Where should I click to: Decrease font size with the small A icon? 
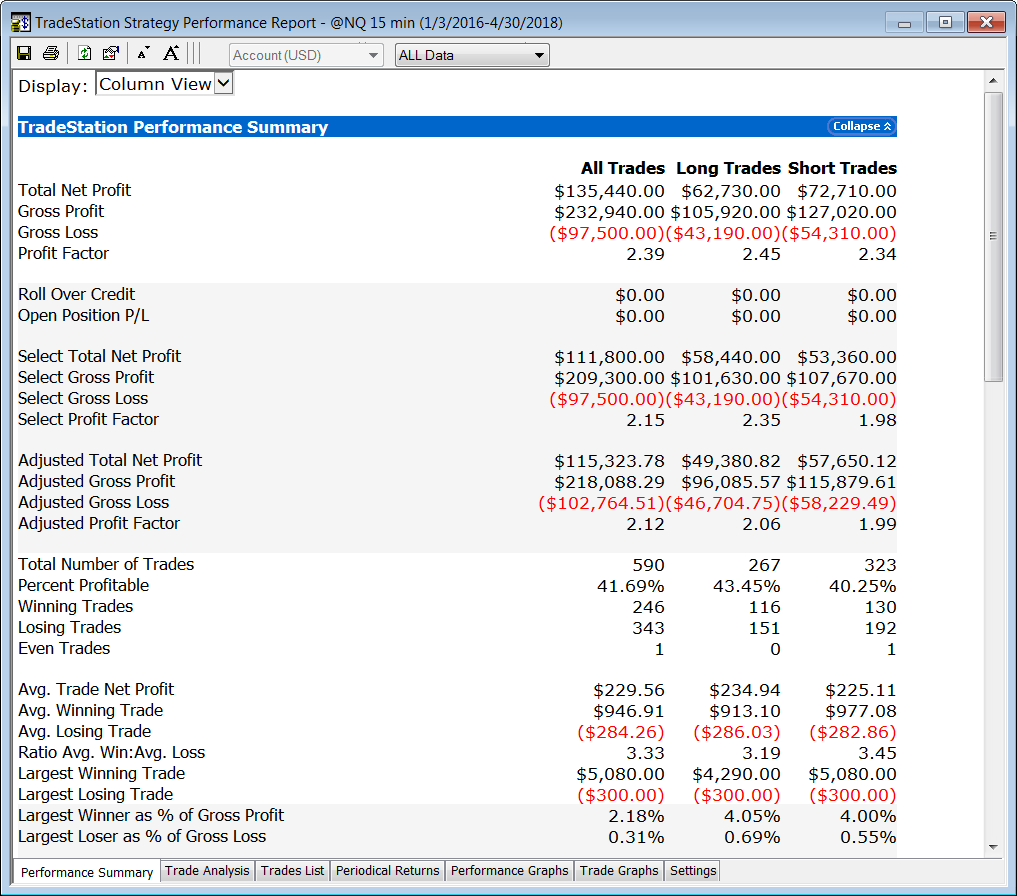click(143, 54)
